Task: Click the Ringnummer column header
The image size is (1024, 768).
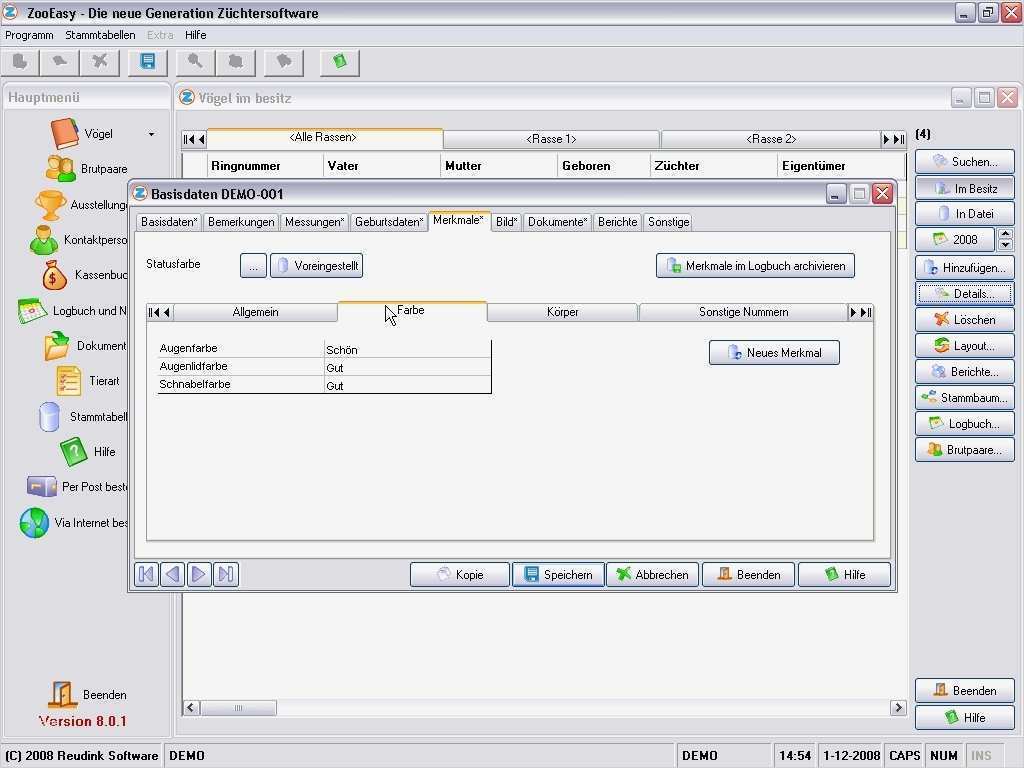Action: pyautogui.click(x=265, y=166)
